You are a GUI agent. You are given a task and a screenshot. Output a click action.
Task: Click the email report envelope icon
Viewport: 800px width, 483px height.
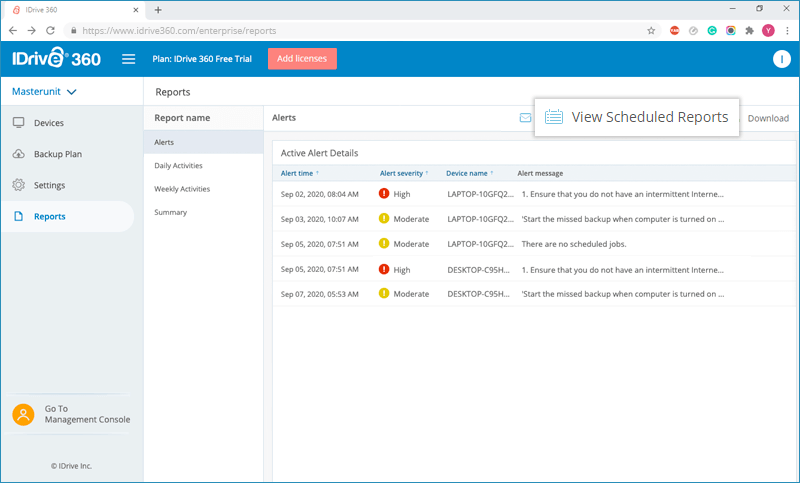point(525,118)
